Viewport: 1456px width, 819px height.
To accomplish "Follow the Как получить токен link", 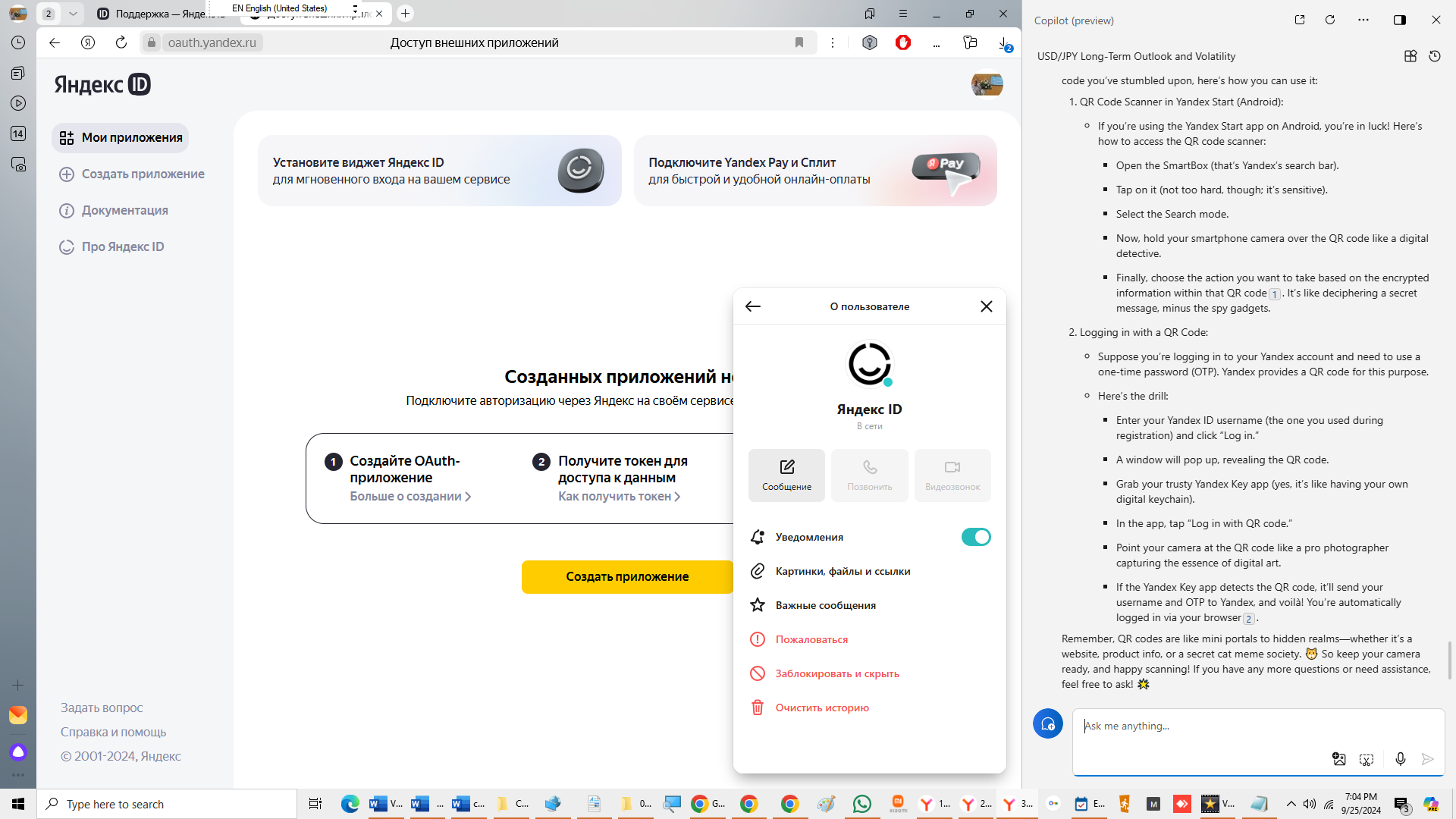I will [619, 496].
